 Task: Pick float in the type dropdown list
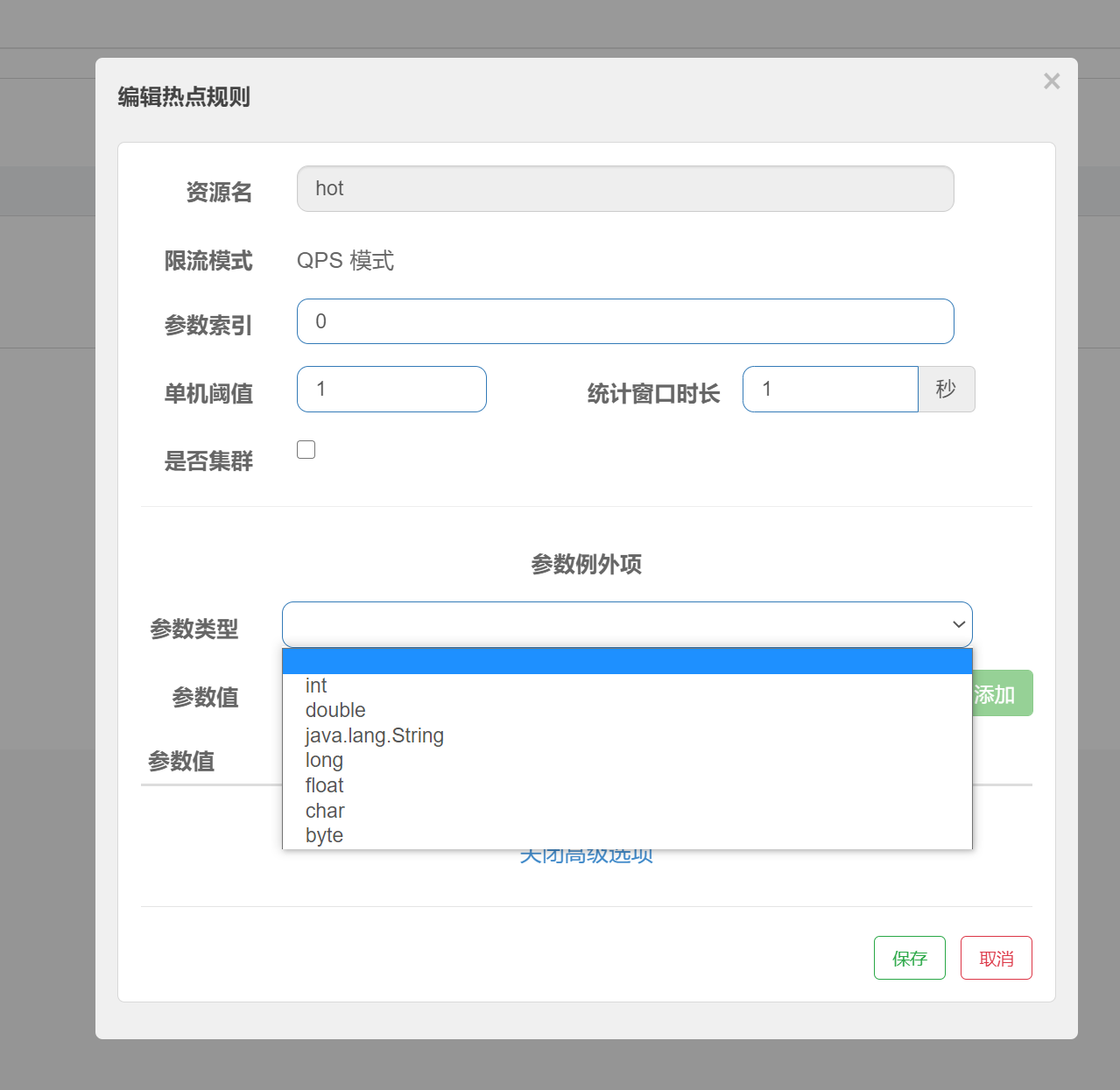324,785
